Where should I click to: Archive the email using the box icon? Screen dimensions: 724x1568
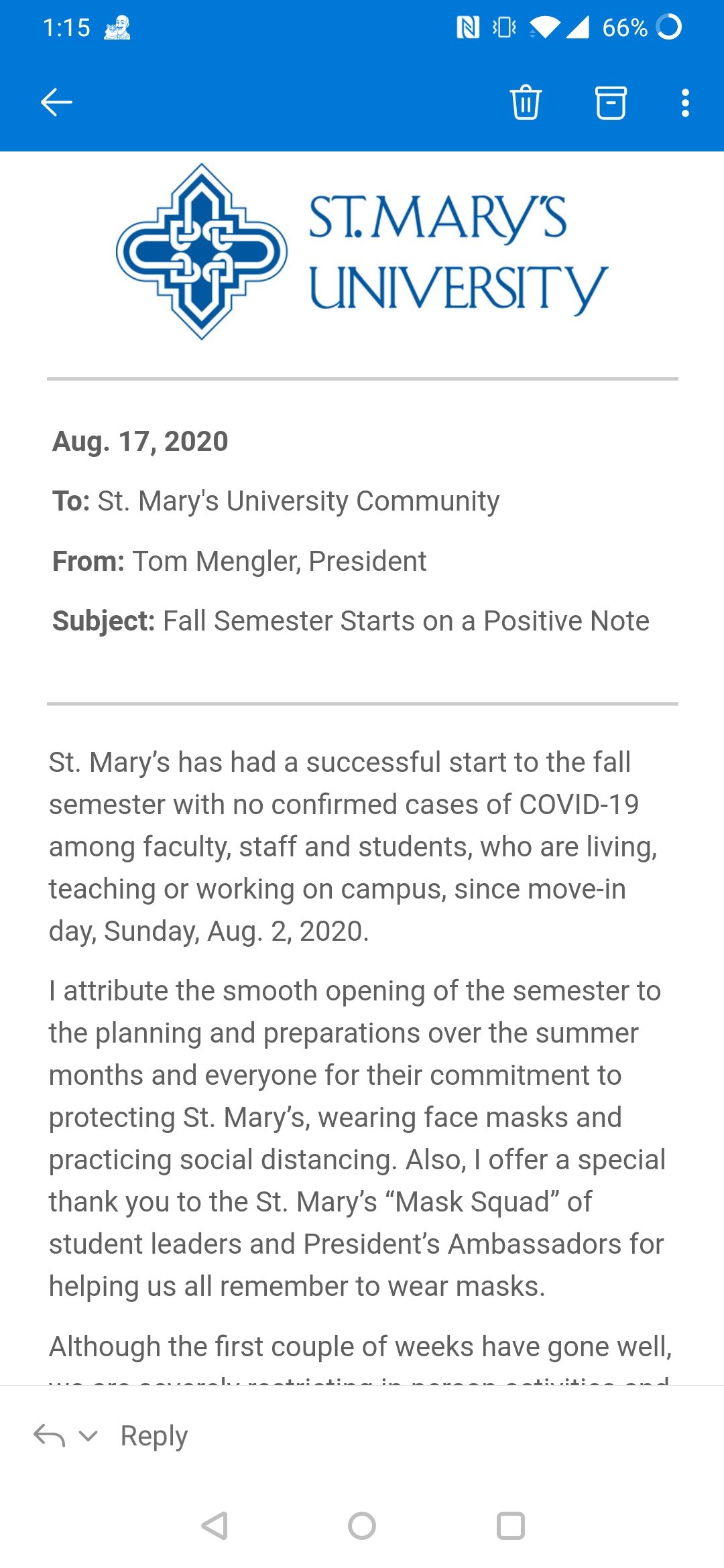pyautogui.click(x=611, y=103)
